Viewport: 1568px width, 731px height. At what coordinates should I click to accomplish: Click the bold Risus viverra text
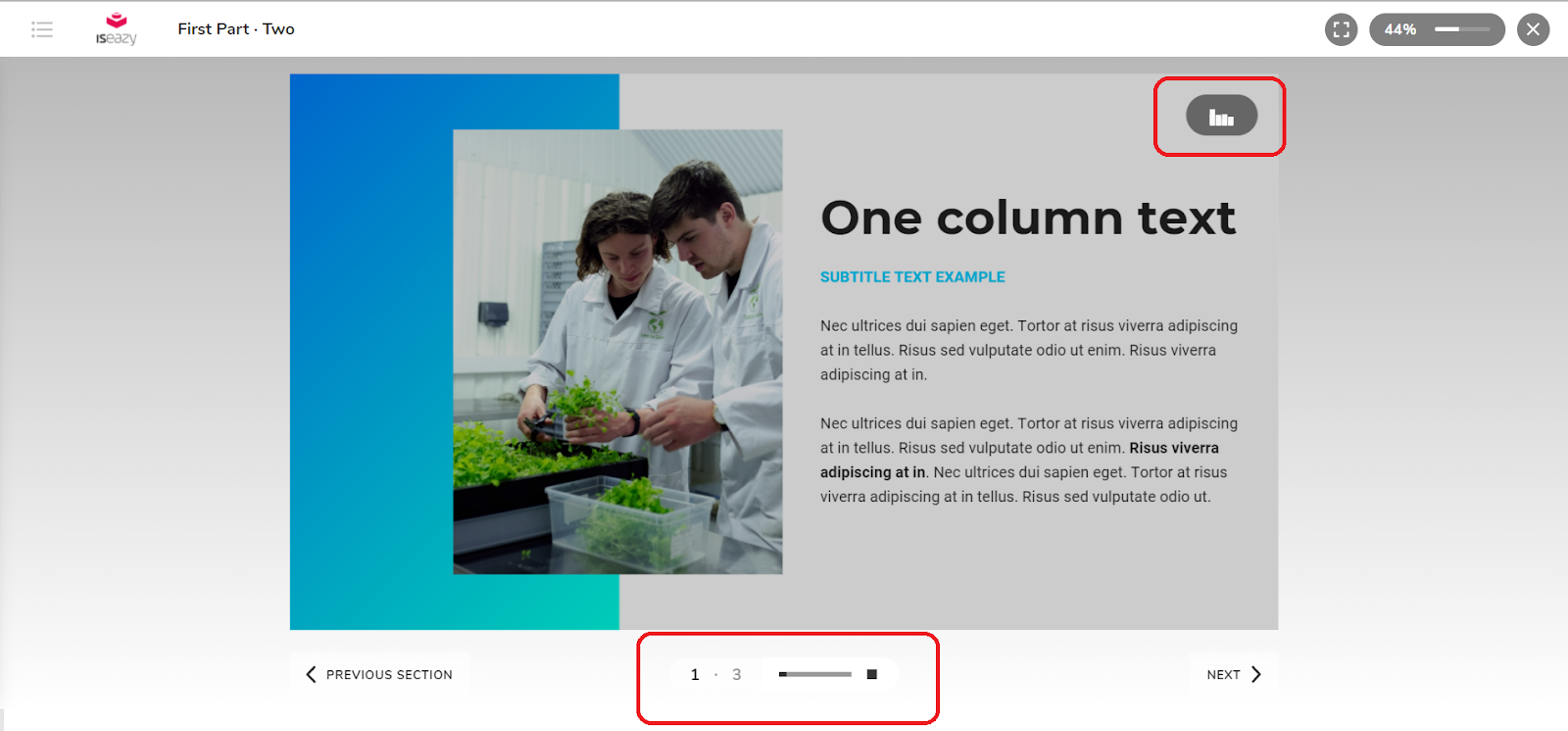point(1174,448)
